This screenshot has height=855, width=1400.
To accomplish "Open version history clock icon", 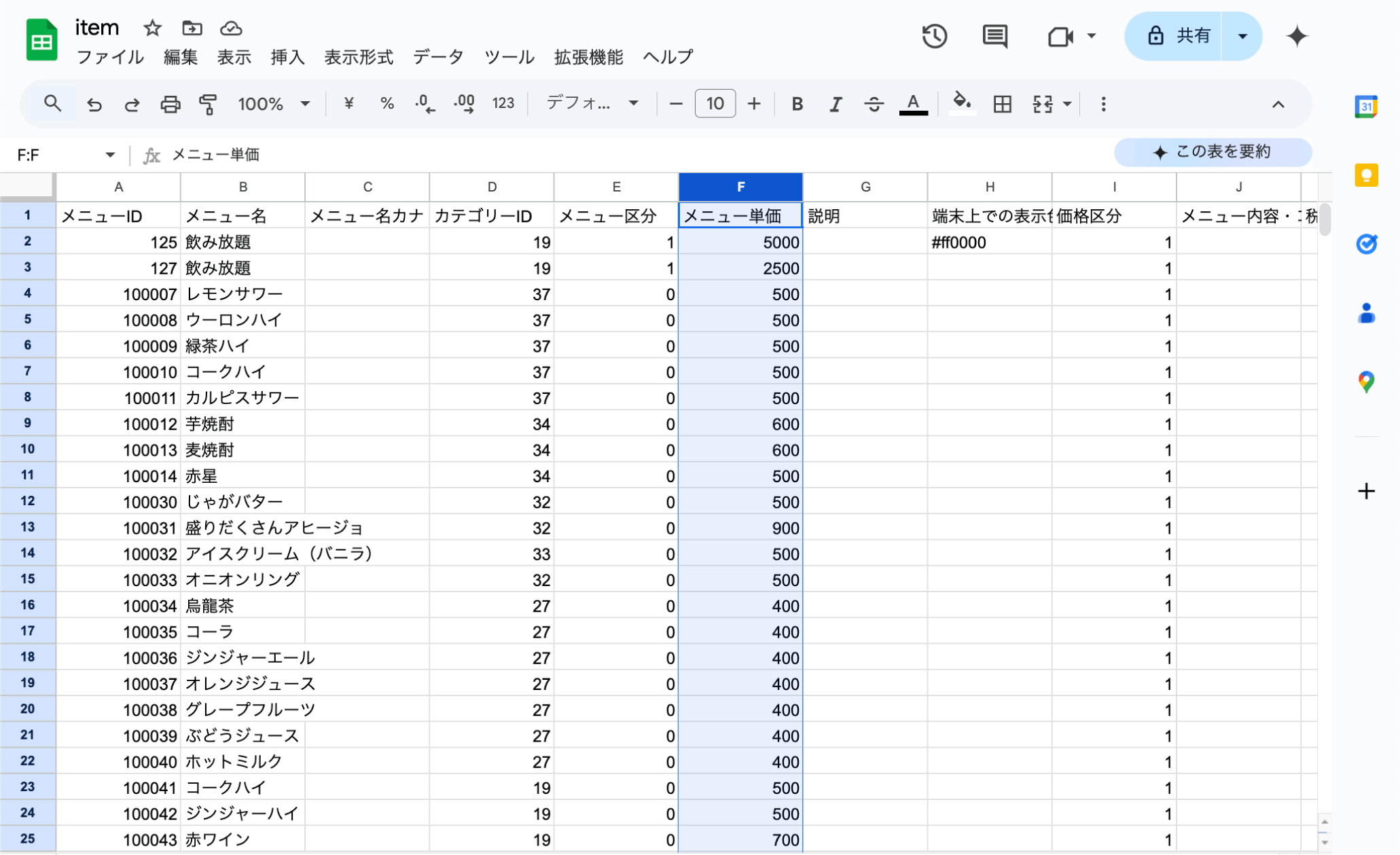I will pos(935,36).
